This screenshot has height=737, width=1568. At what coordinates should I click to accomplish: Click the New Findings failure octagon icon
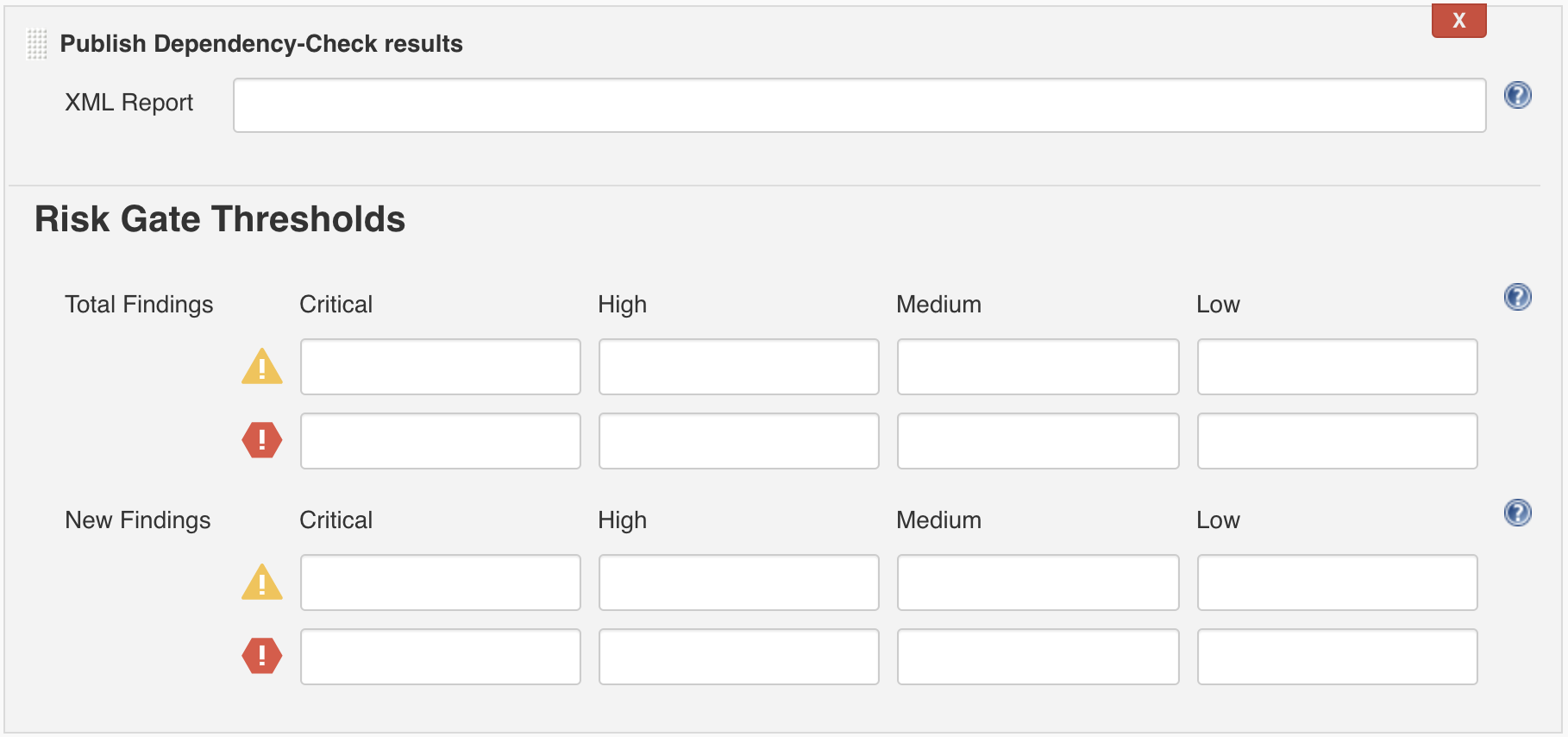[261, 656]
